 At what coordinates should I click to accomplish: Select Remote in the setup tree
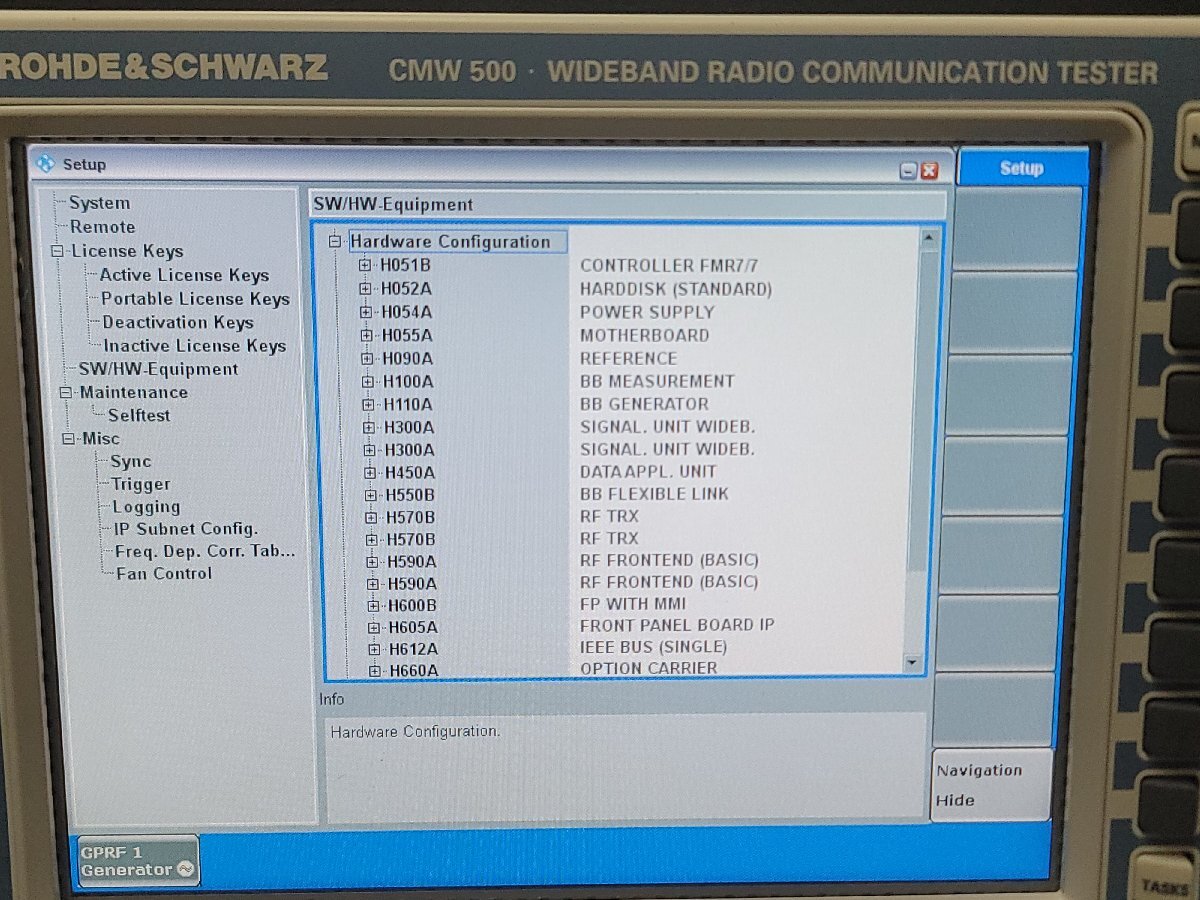pyautogui.click(x=102, y=227)
